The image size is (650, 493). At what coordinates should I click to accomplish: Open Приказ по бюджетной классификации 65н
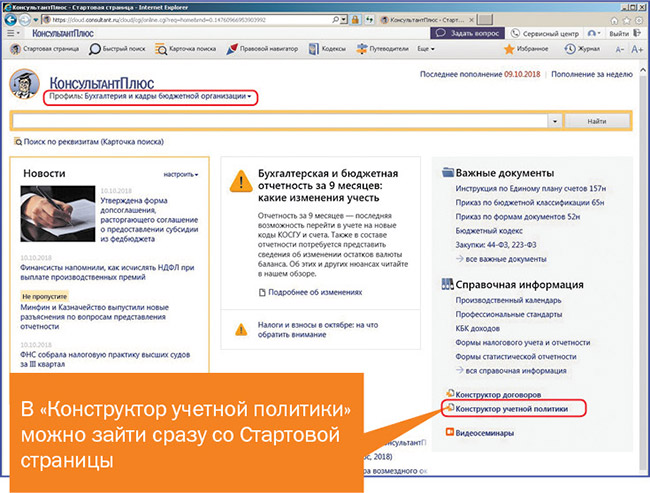(x=530, y=203)
